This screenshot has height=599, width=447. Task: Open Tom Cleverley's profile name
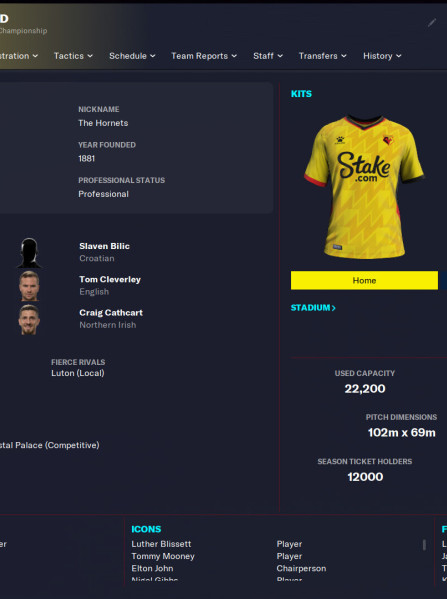[110, 279]
